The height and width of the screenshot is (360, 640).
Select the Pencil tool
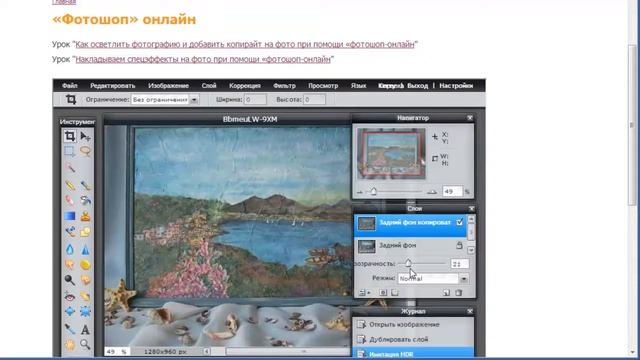pyautogui.click(x=70, y=185)
